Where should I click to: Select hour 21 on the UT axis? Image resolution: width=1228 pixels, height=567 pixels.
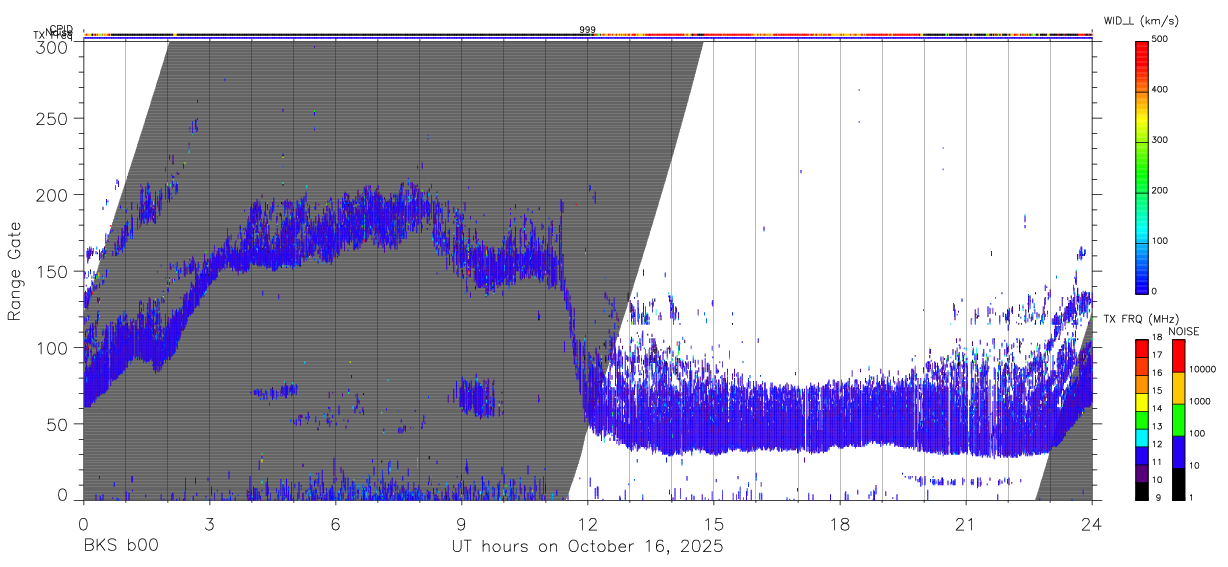(966, 524)
